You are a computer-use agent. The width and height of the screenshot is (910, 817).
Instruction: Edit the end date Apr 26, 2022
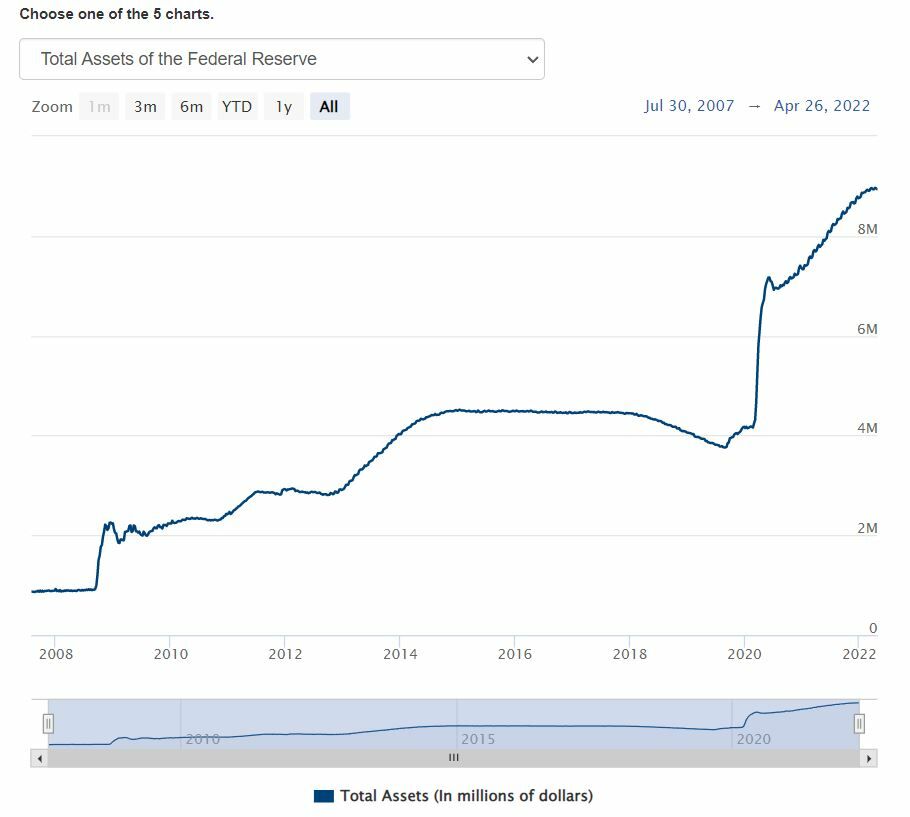pos(822,106)
